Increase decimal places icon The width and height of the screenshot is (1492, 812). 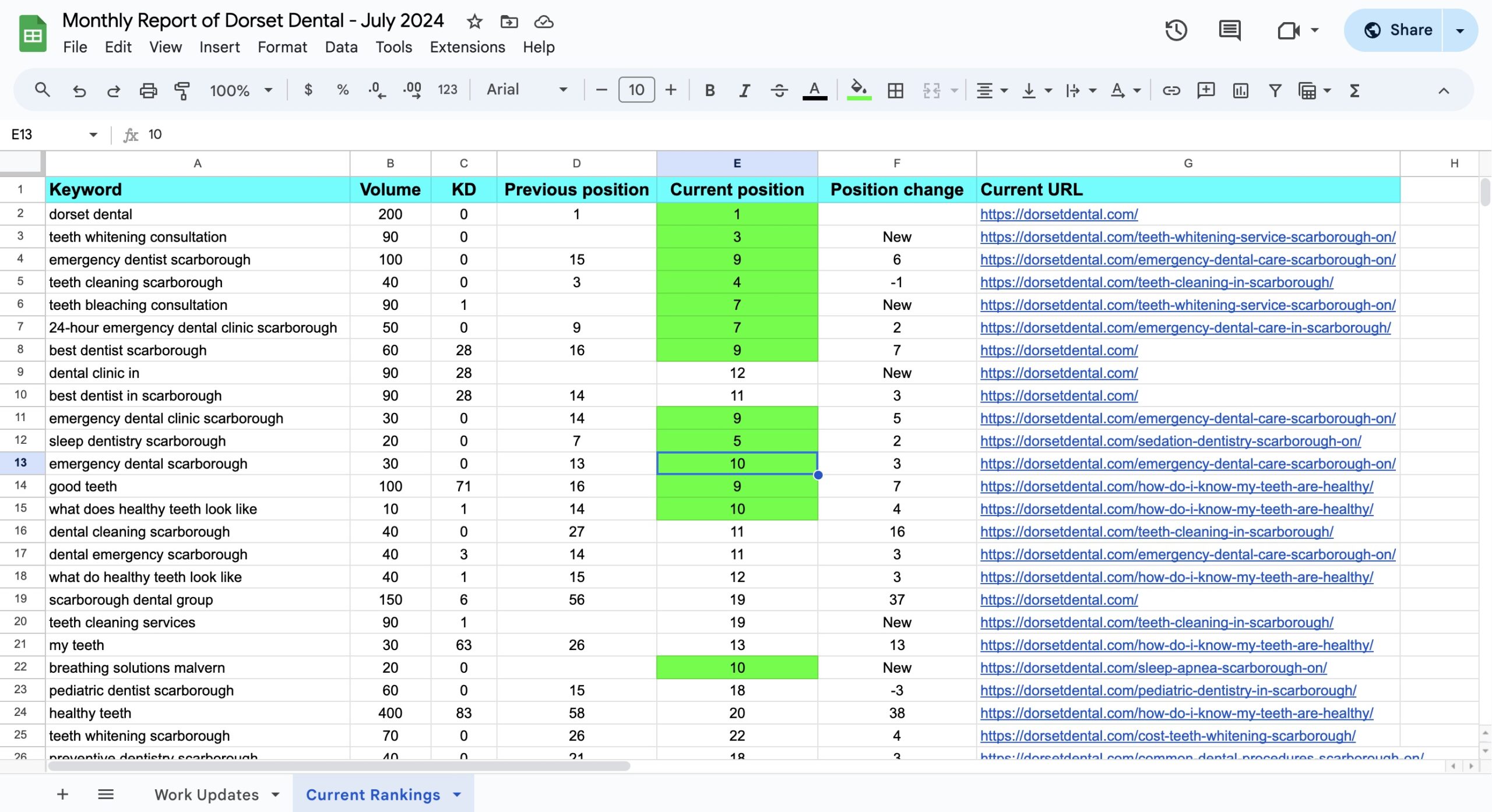412,90
